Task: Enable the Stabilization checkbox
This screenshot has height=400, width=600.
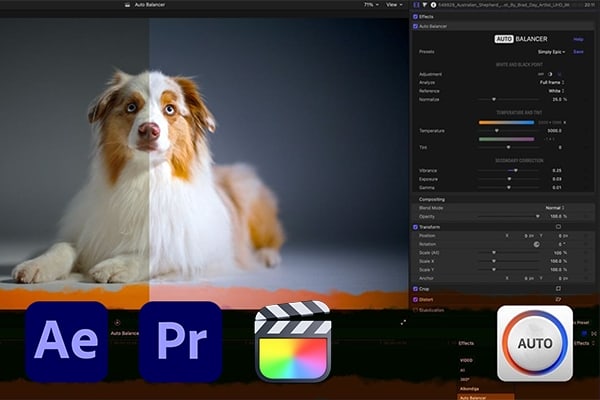Action: click(x=415, y=310)
